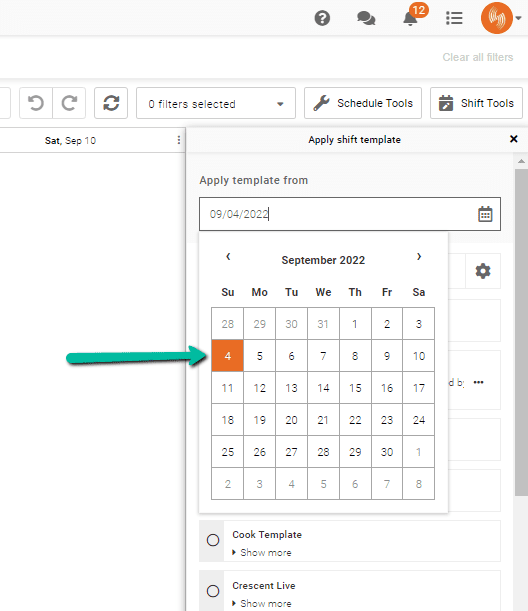Open Schedule Tools
This screenshot has width=528, height=611.
pyautogui.click(x=363, y=103)
